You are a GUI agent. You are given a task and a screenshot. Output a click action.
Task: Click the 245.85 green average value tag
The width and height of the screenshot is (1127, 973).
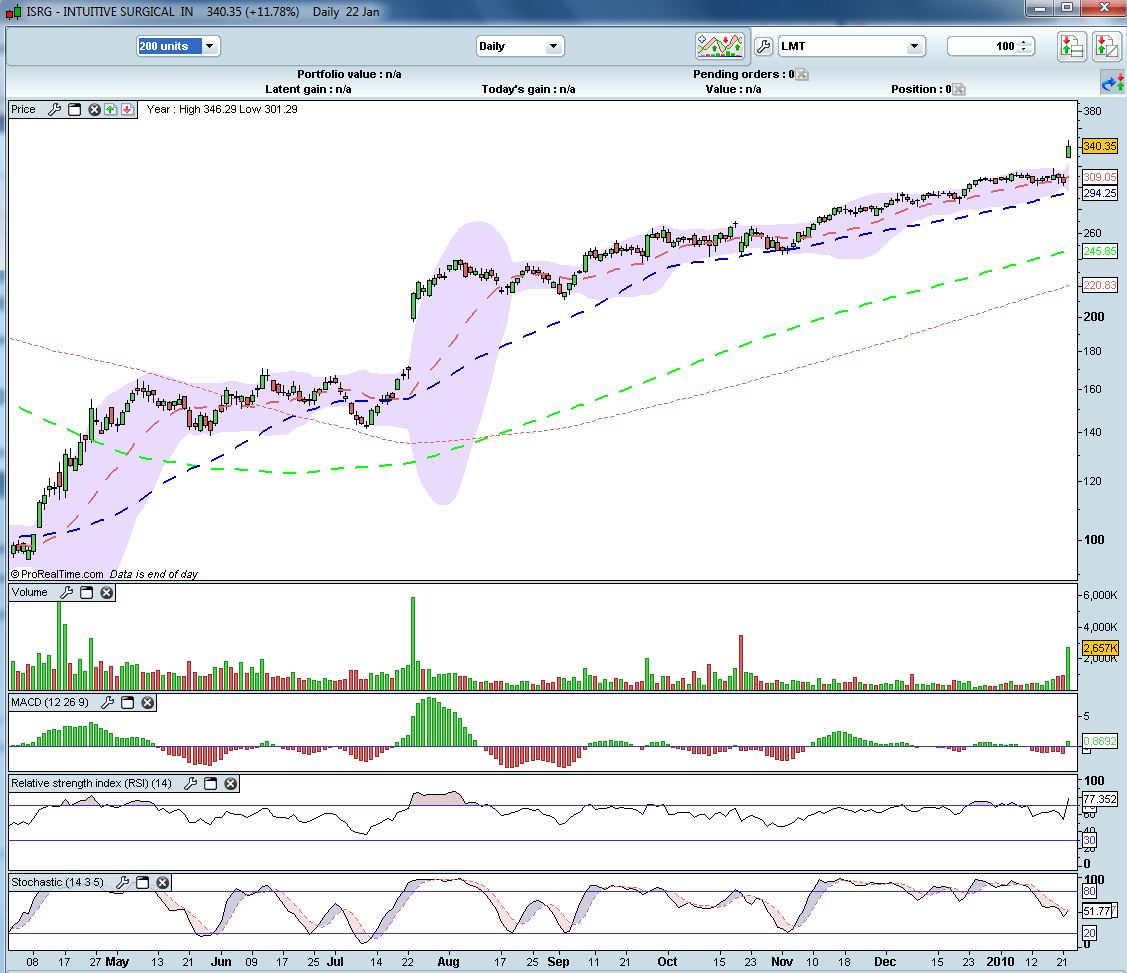[x=1100, y=252]
